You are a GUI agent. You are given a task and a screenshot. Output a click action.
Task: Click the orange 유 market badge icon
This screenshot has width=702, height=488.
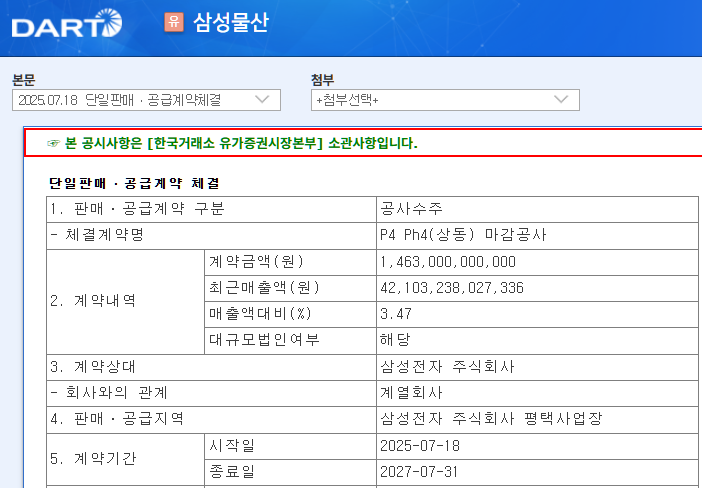tap(174, 22)
